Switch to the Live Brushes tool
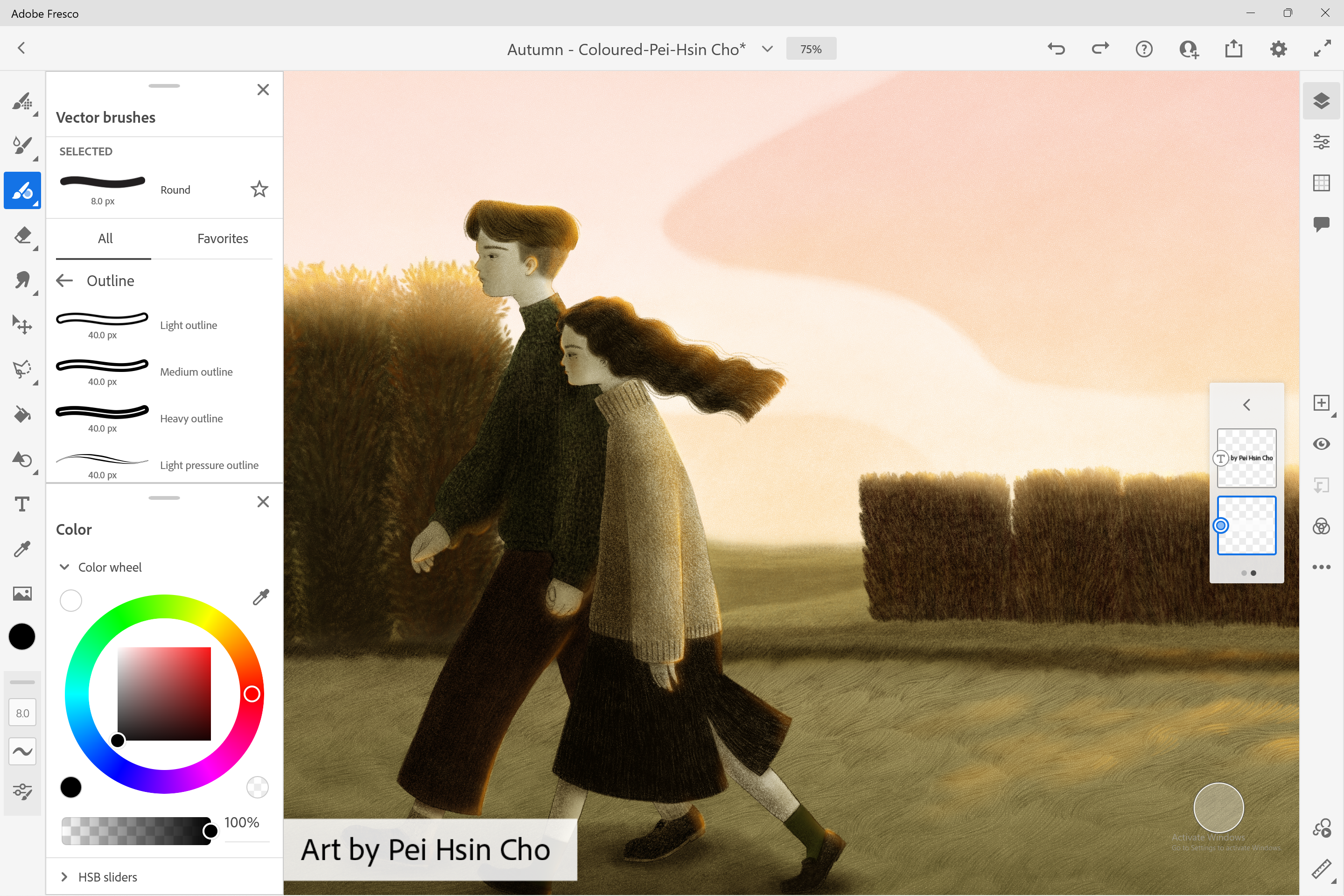This screenshot has width=1344, height=896. 23,146
